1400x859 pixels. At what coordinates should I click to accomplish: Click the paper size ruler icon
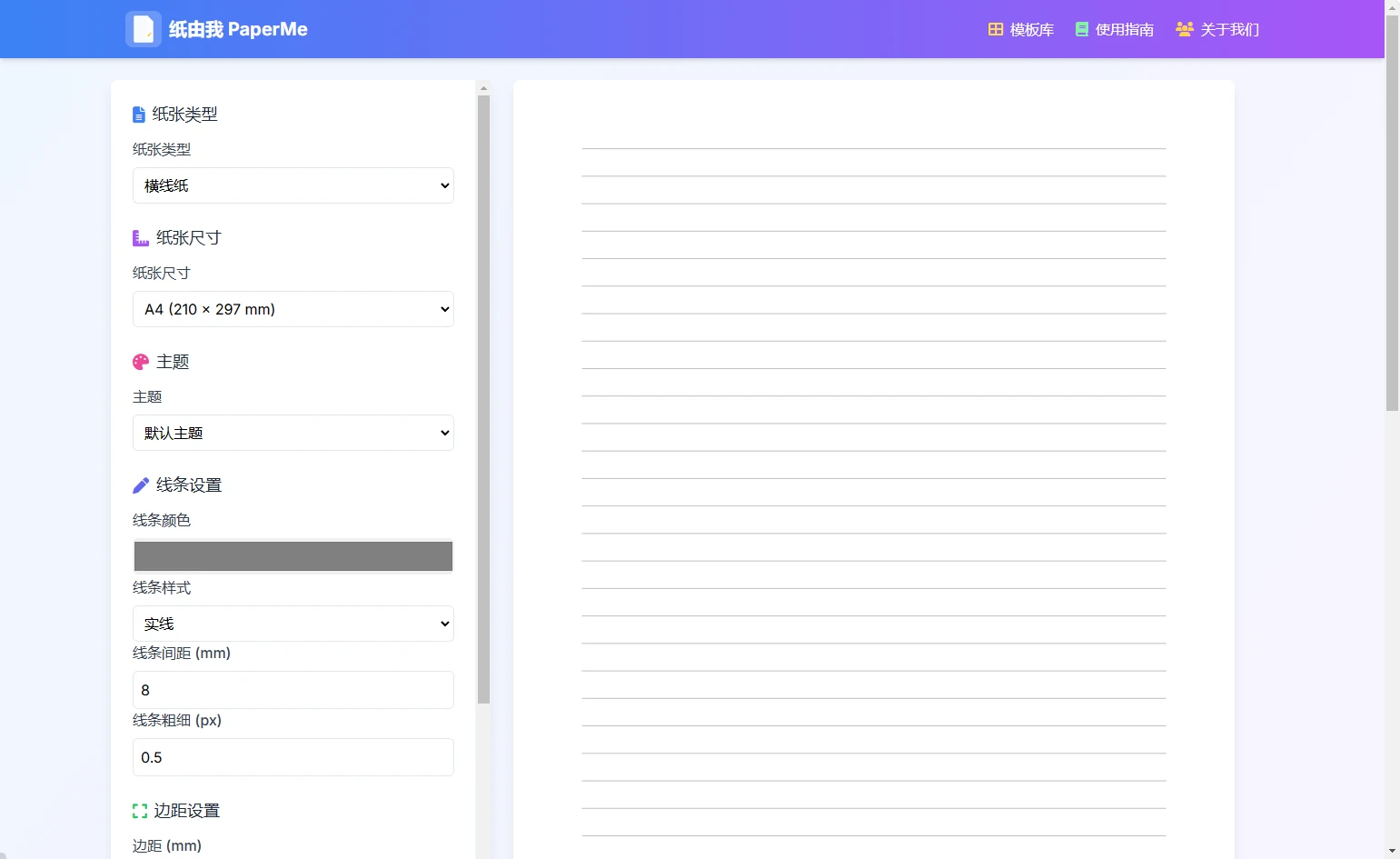click(x=140, y=238)
